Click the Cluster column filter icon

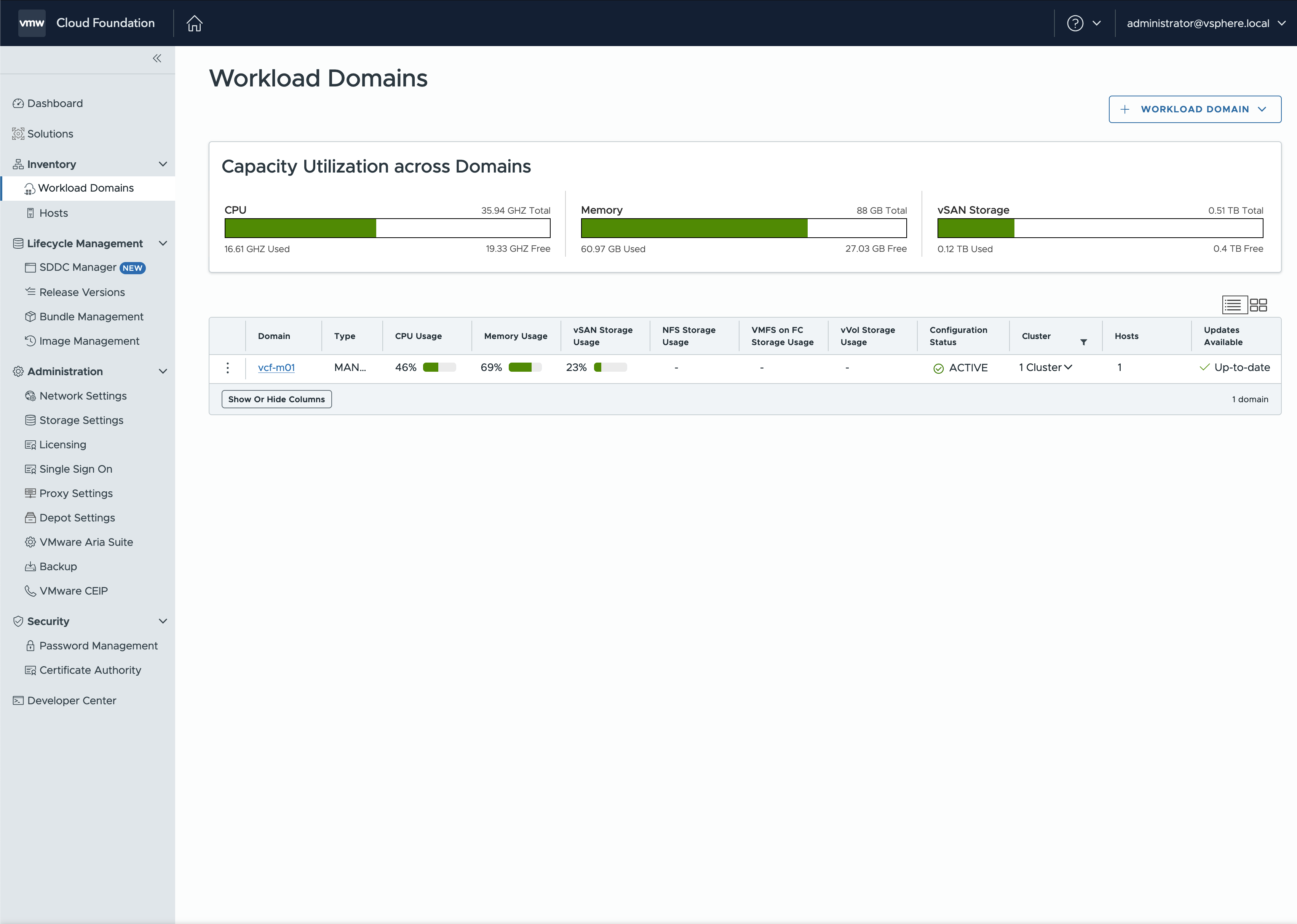click(x=1083, y=342)
